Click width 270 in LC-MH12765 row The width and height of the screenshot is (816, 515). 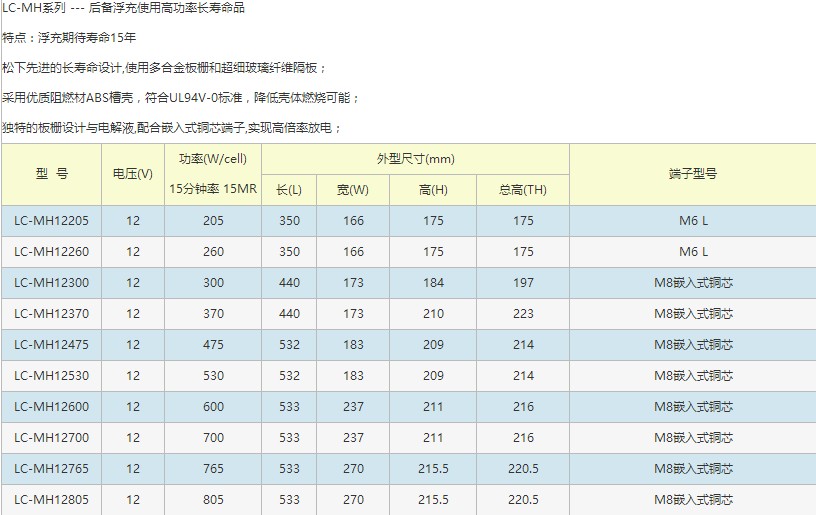(353, 468)
